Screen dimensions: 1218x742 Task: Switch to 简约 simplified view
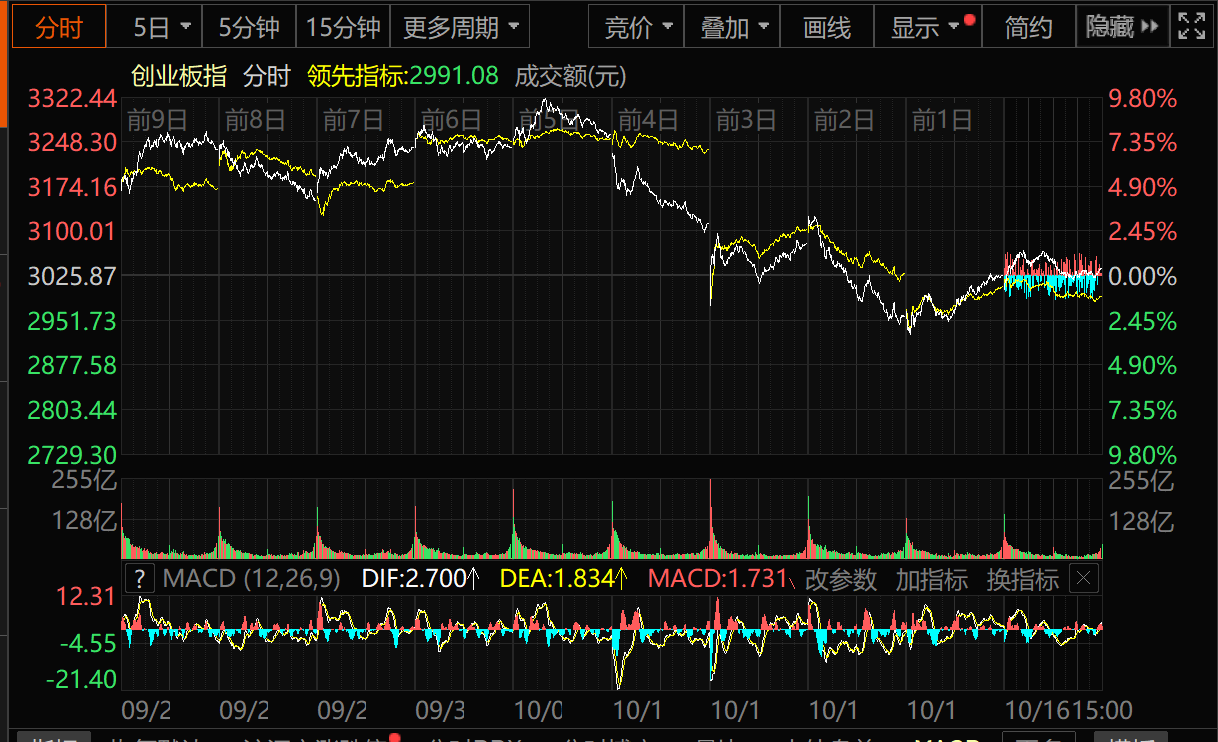tap(1028, 28)
